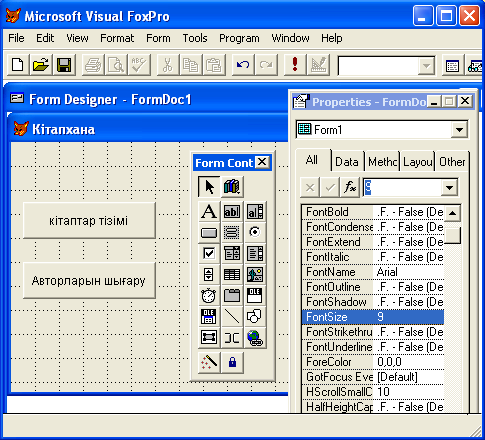Select the Text Box tool (abl)
Image resolution: width=485 pixels, height=440 pixels.
tap(232, 211)
